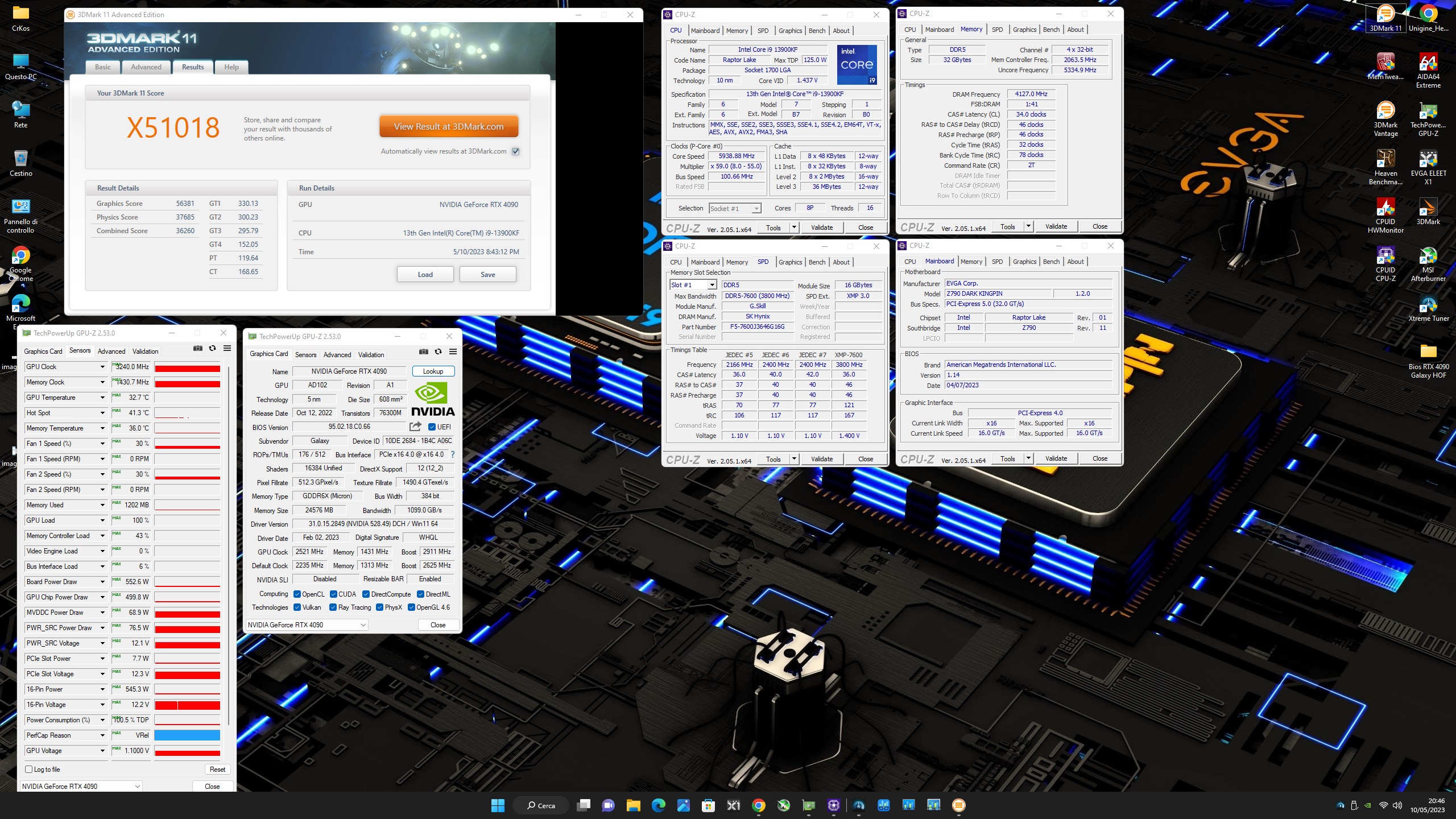The height and width of the screenshot is (819, 1456).
Task: Open Bios RTX 4090 Galaxy HOF folder
Action: point(1428,361)
